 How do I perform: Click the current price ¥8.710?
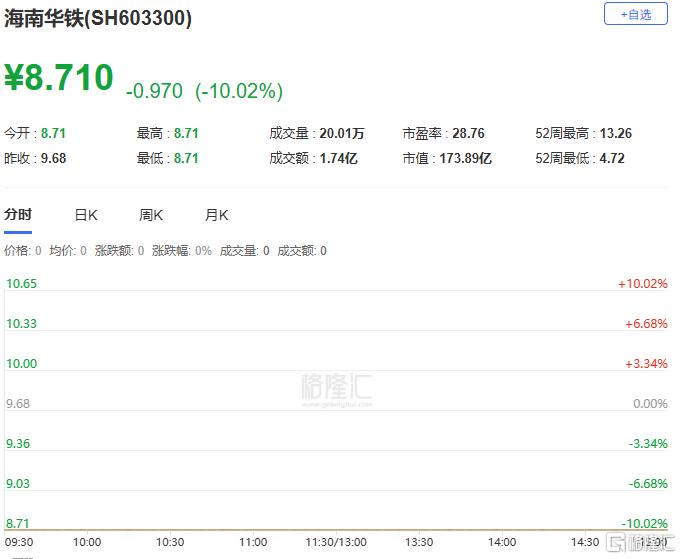click(60, 79)
